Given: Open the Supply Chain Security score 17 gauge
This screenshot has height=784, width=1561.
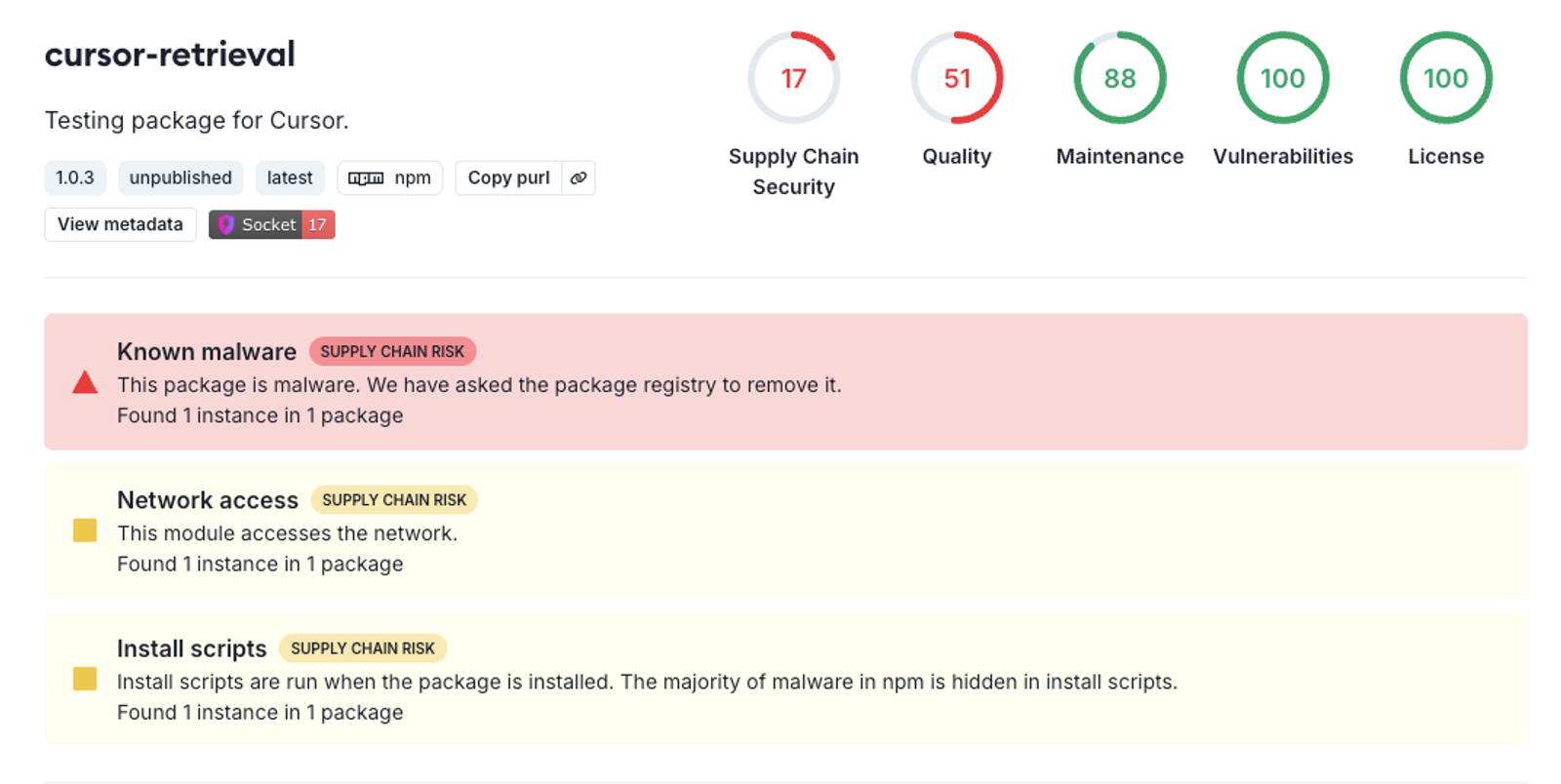Looking at the screenshot, I should tap(793, 78).
